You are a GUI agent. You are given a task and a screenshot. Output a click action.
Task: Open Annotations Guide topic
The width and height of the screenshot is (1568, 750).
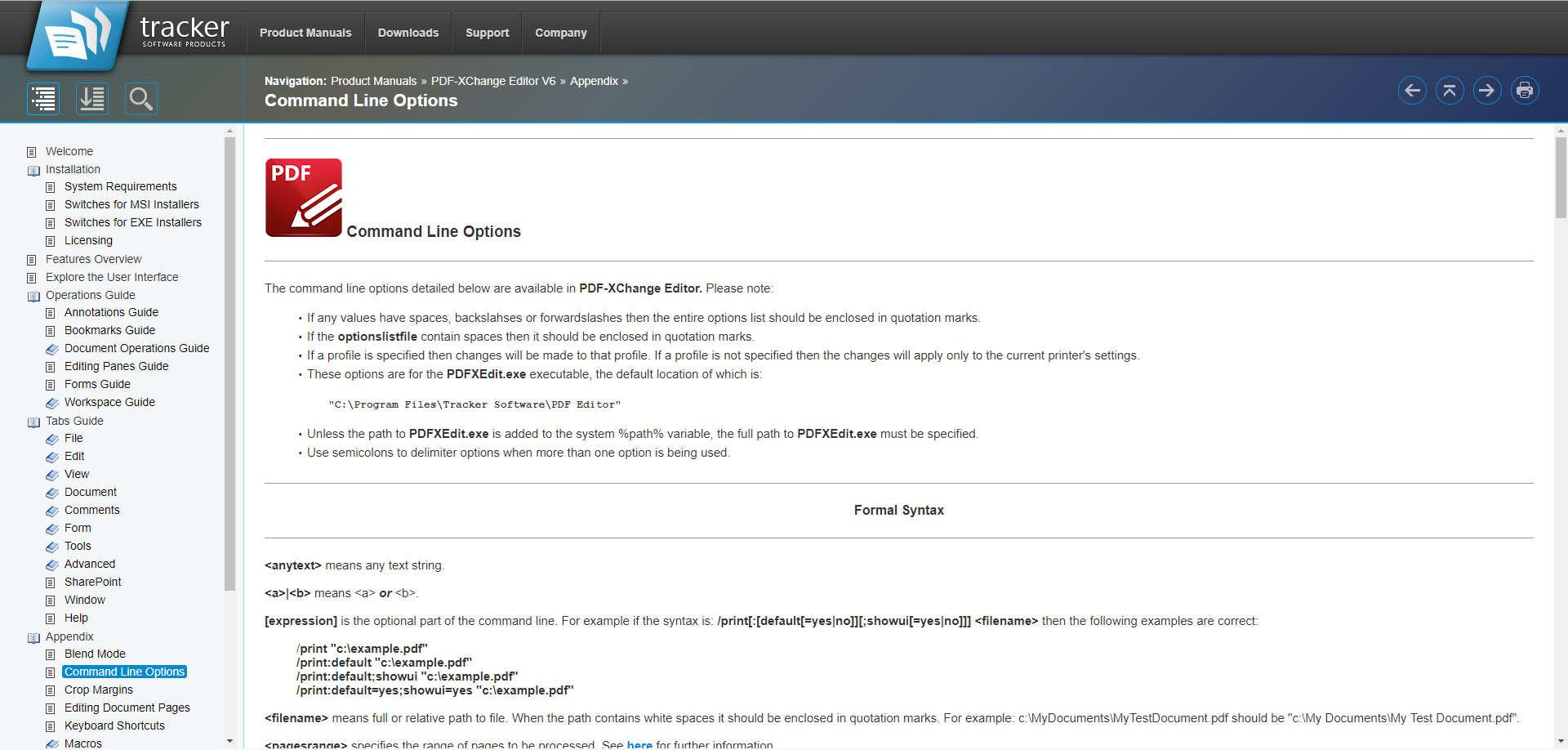(x=111, y=312)
